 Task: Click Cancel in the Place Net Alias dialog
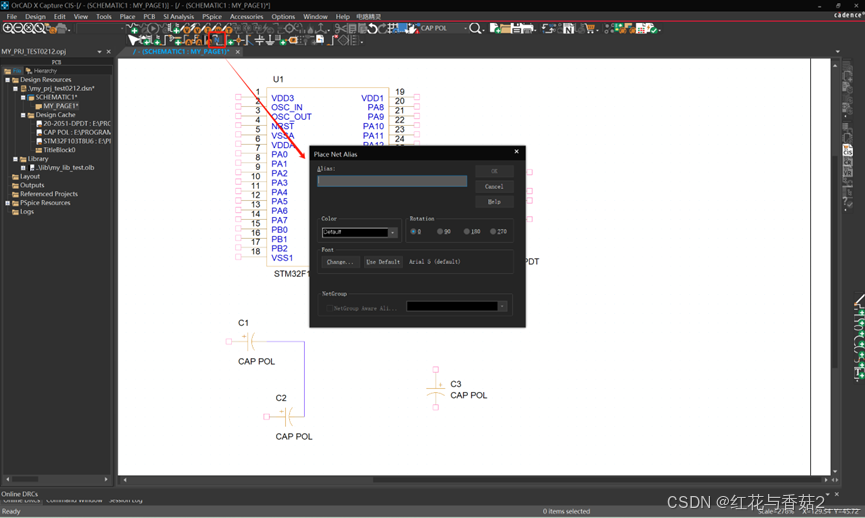pyautogui.click(x=494, y=186)
